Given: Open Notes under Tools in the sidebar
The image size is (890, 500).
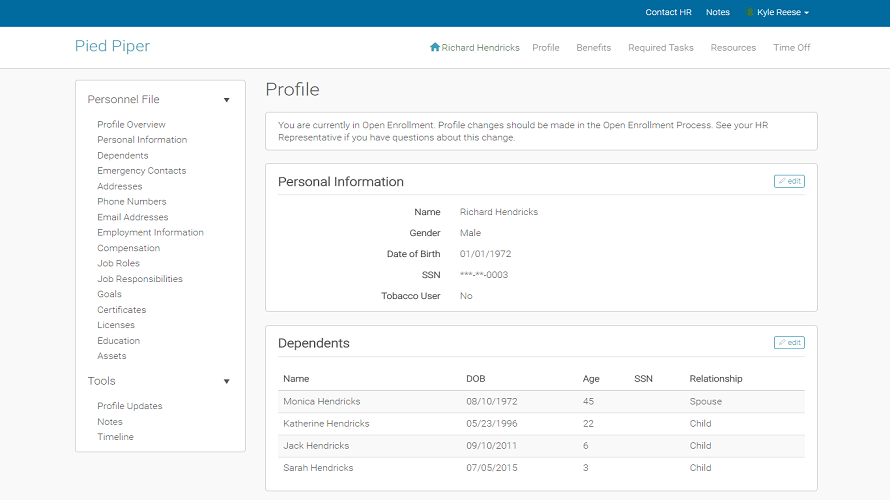Looking at the screenshot, I should [x=110, y=422].
